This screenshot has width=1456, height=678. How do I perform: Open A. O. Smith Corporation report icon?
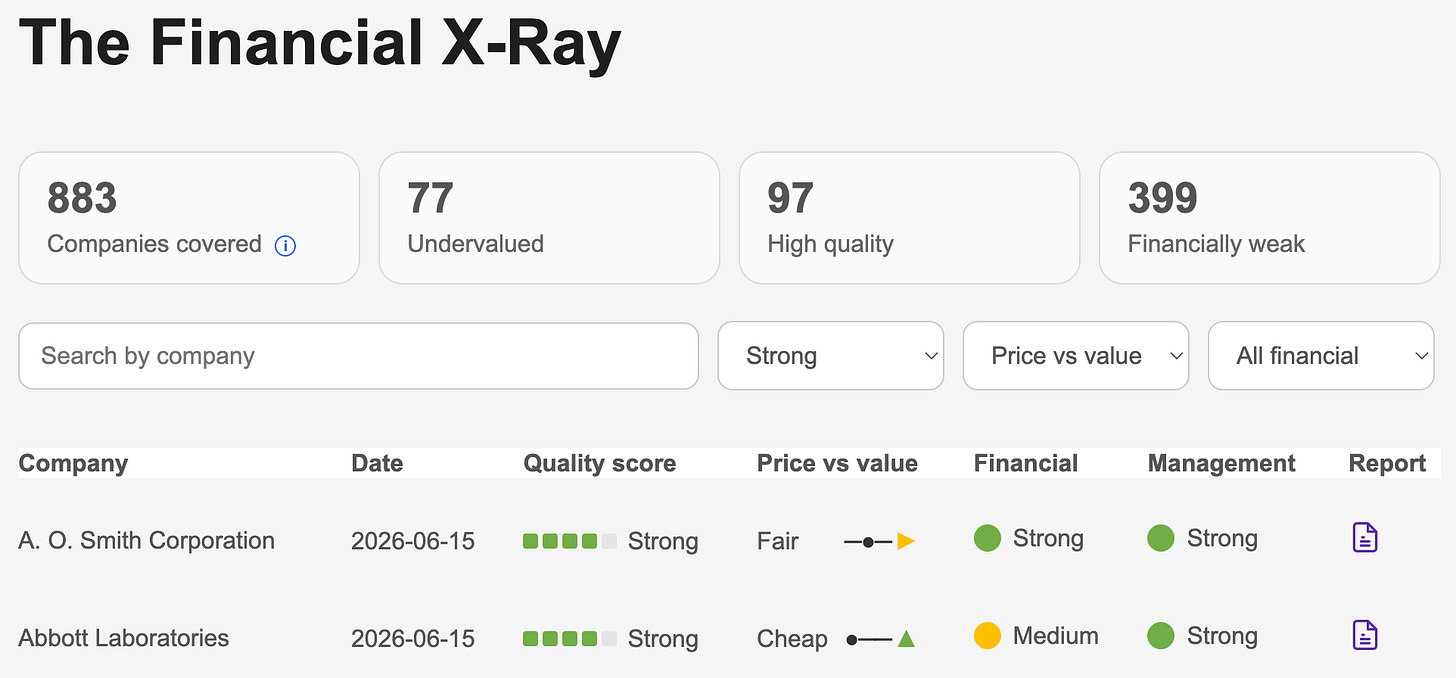click(1365, 538)
